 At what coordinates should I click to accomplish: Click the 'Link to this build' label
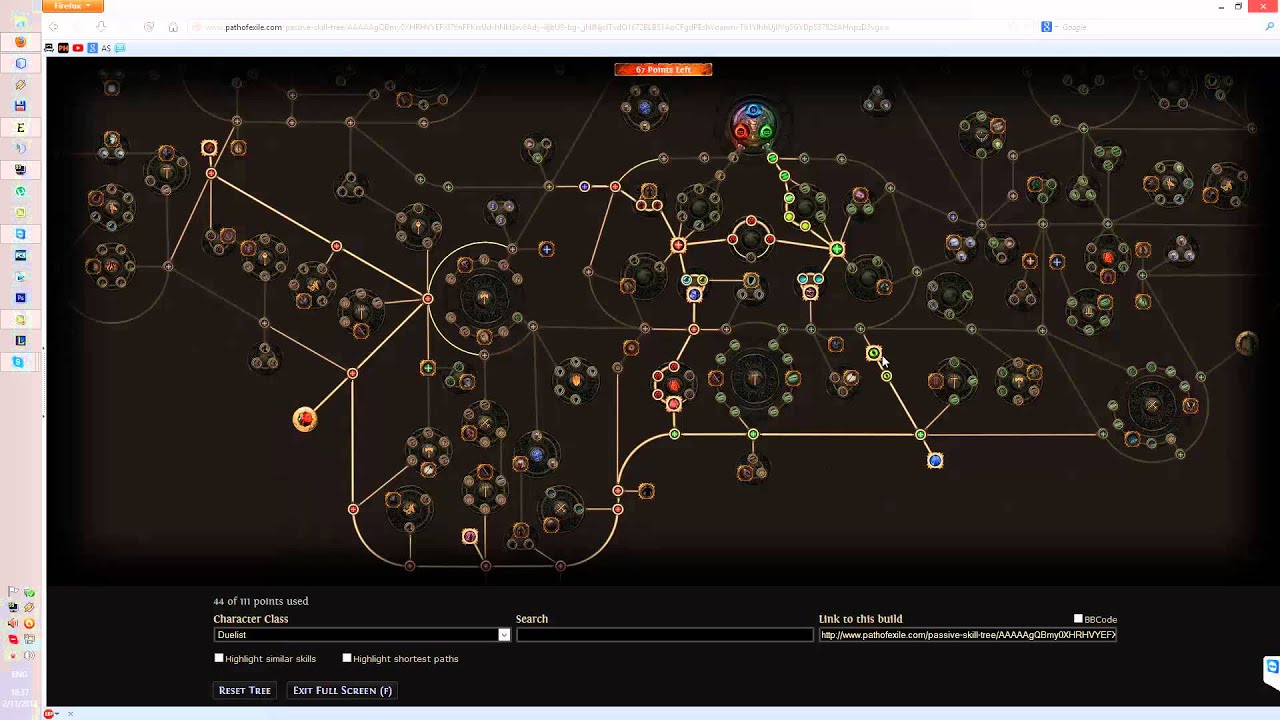coord(861,619)
